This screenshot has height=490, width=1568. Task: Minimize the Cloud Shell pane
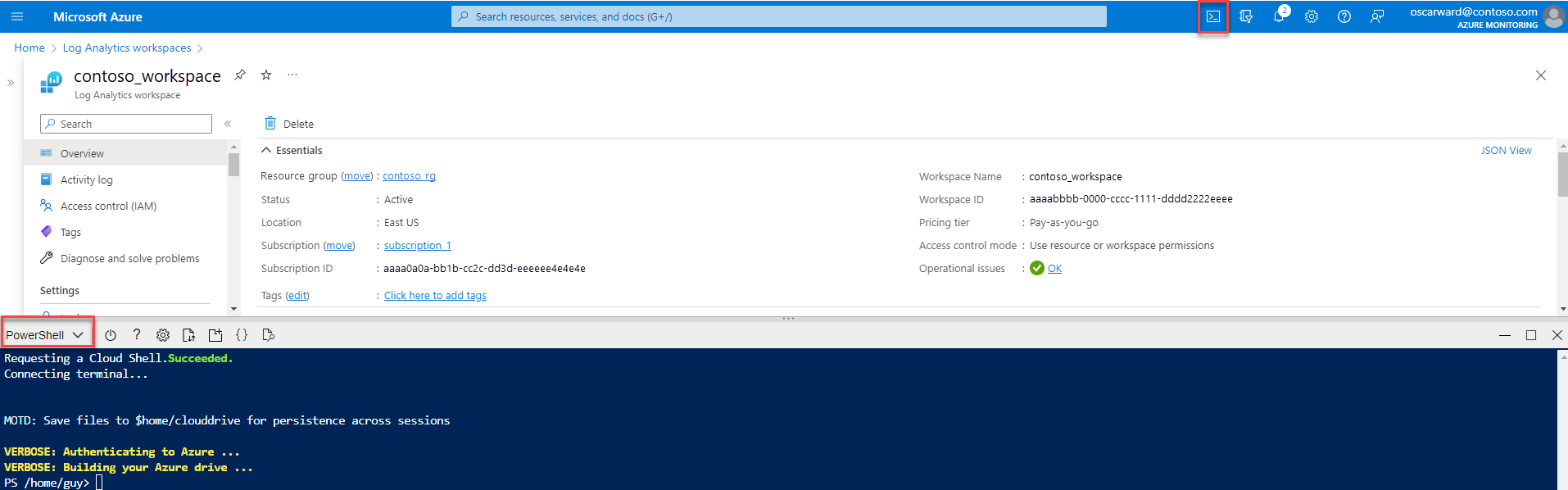point(1505,335)
